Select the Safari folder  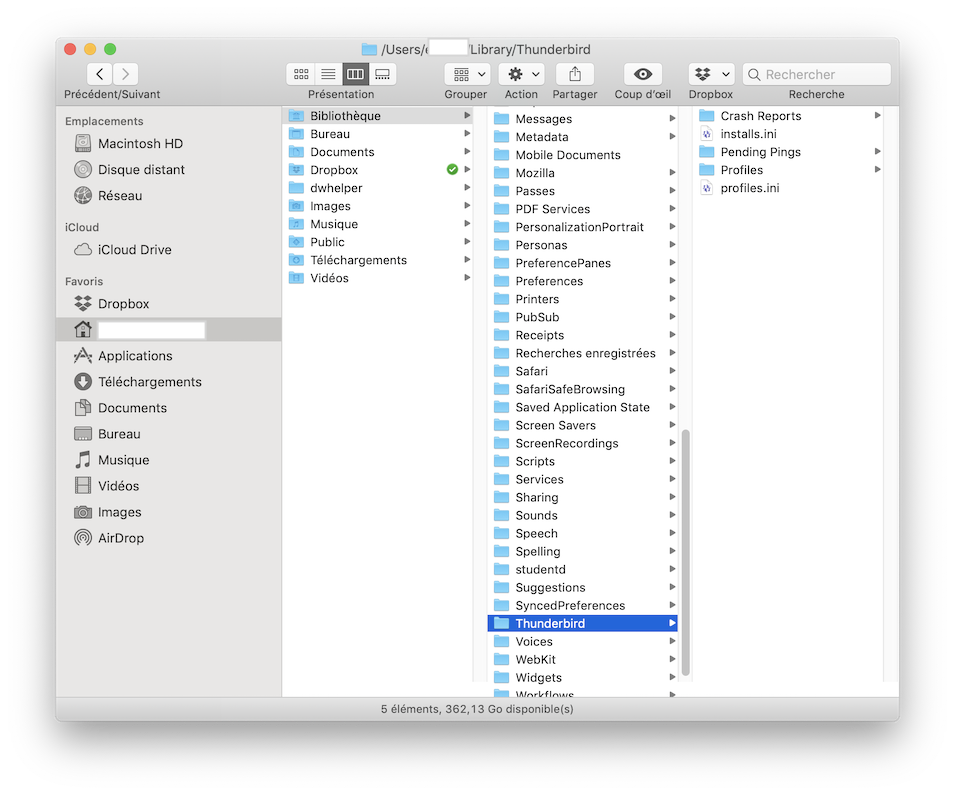click(x=582, y=371)
